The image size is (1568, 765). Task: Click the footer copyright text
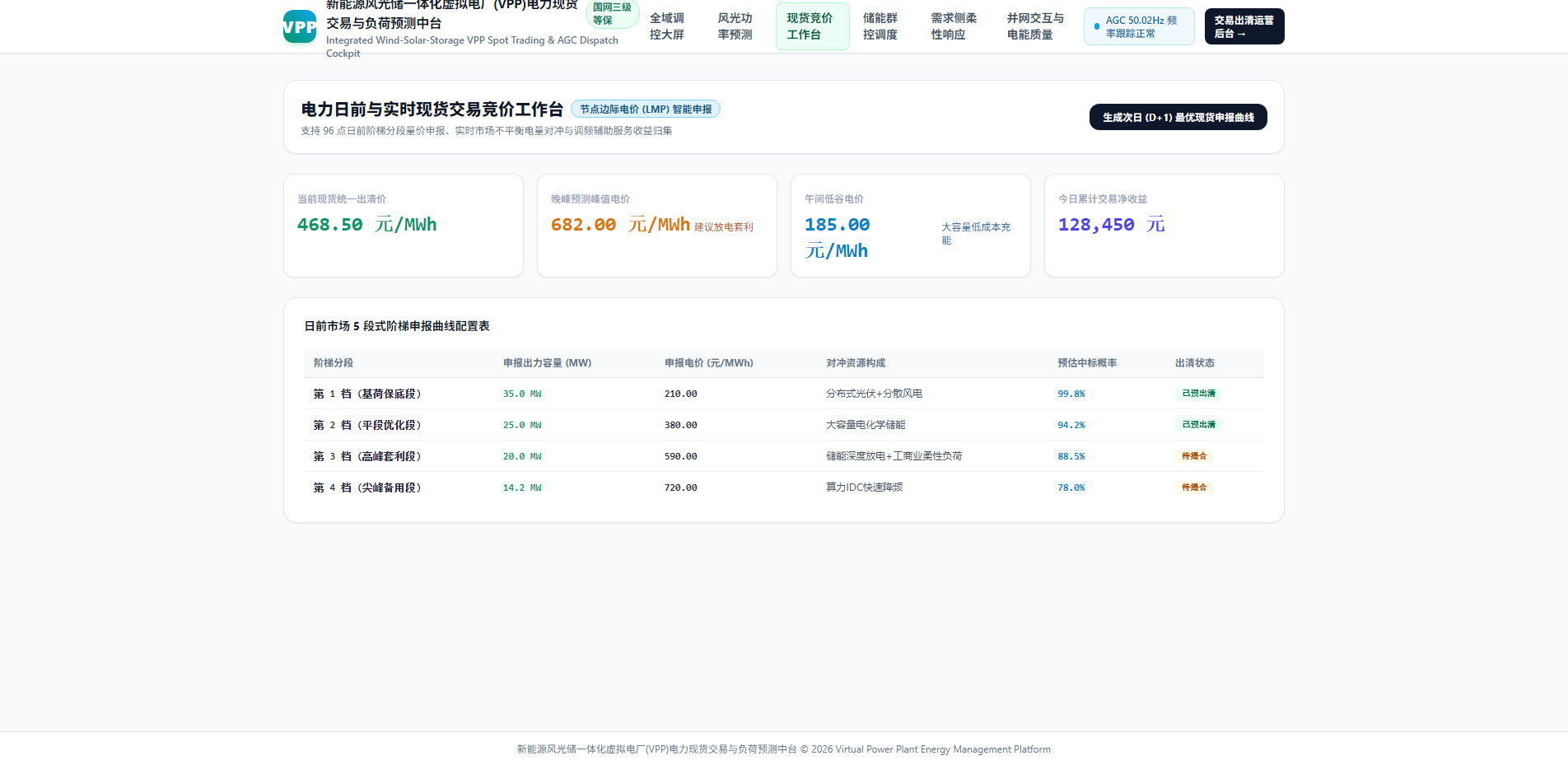tap(784, 749)
